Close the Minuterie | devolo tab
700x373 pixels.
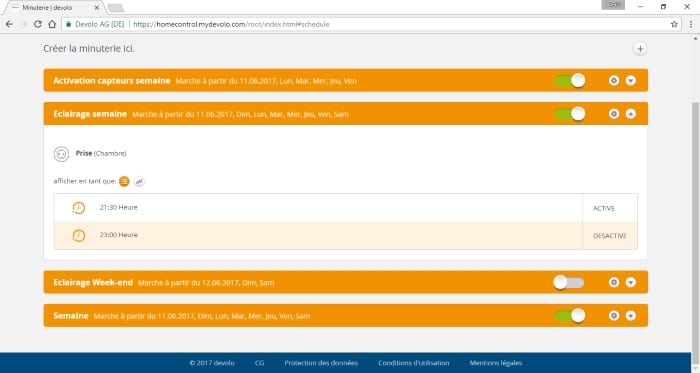point(97,8)
